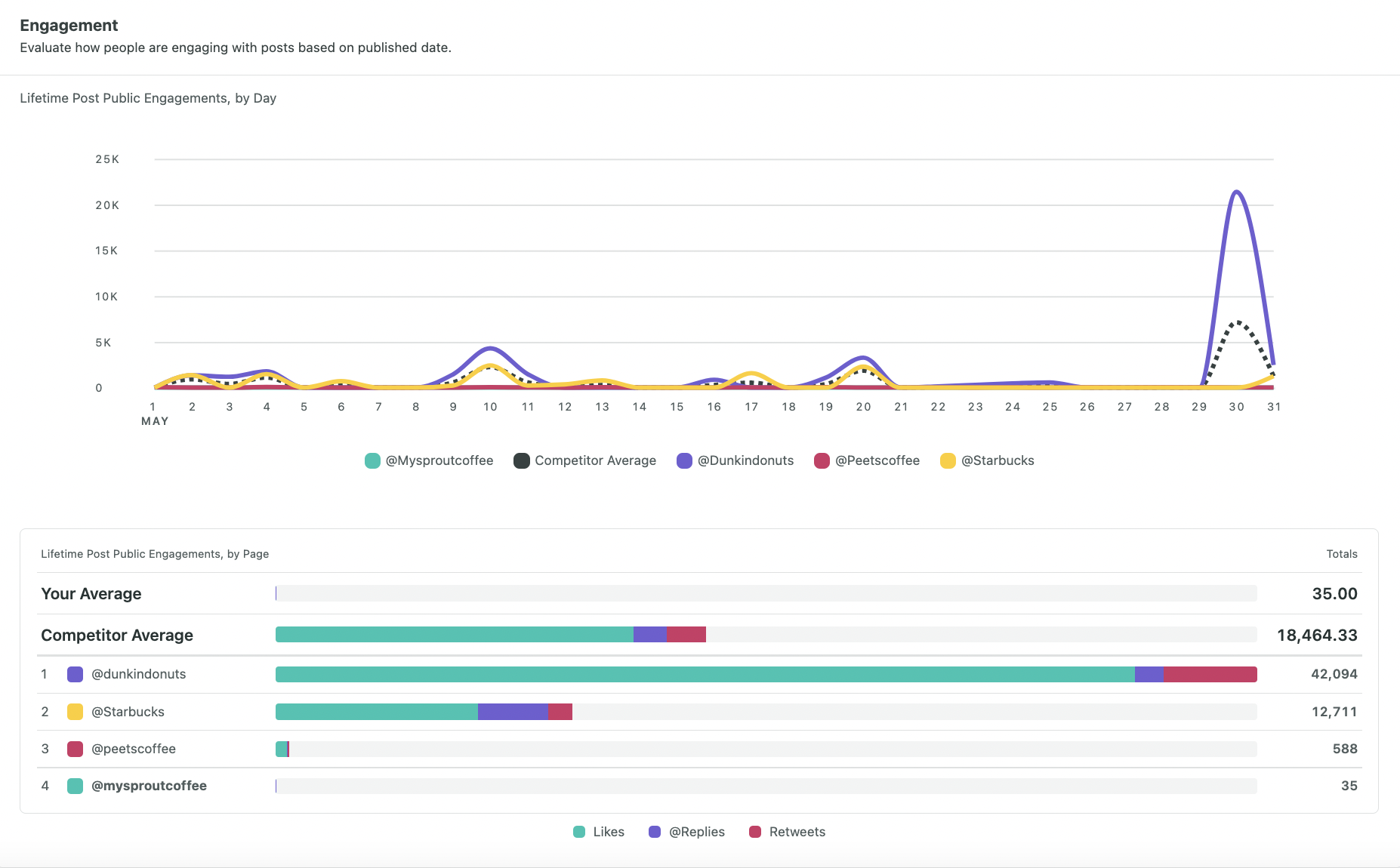This screenshot has width=1400, height=868.
Task: Click the Dunkindonuts engagement bar segment
Action: (x=702, y=674)
